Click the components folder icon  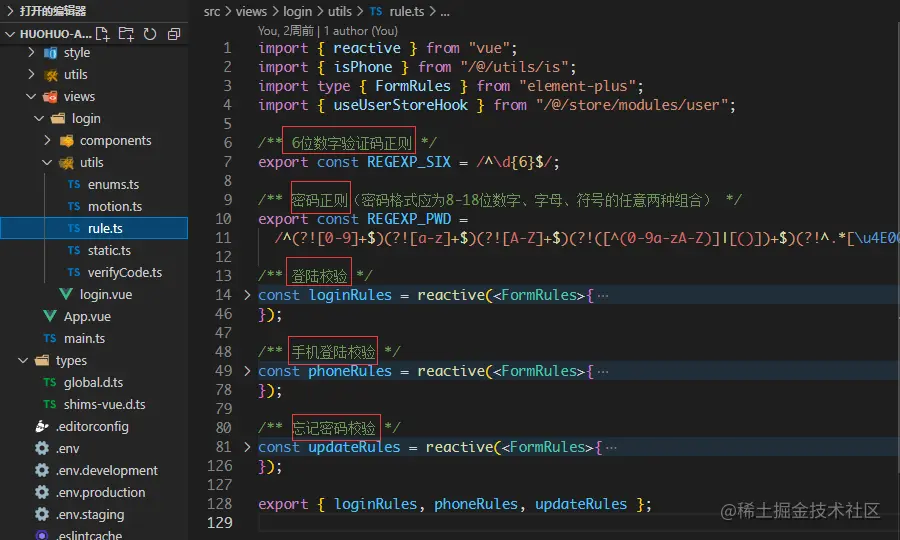click(67, 141)
